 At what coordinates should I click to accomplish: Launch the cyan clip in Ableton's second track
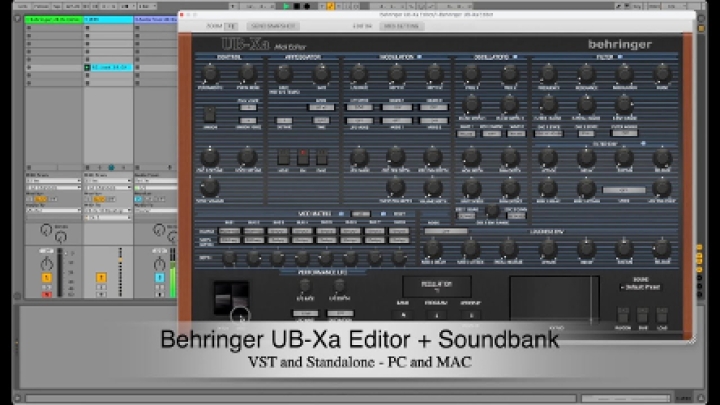coord(108,68)
